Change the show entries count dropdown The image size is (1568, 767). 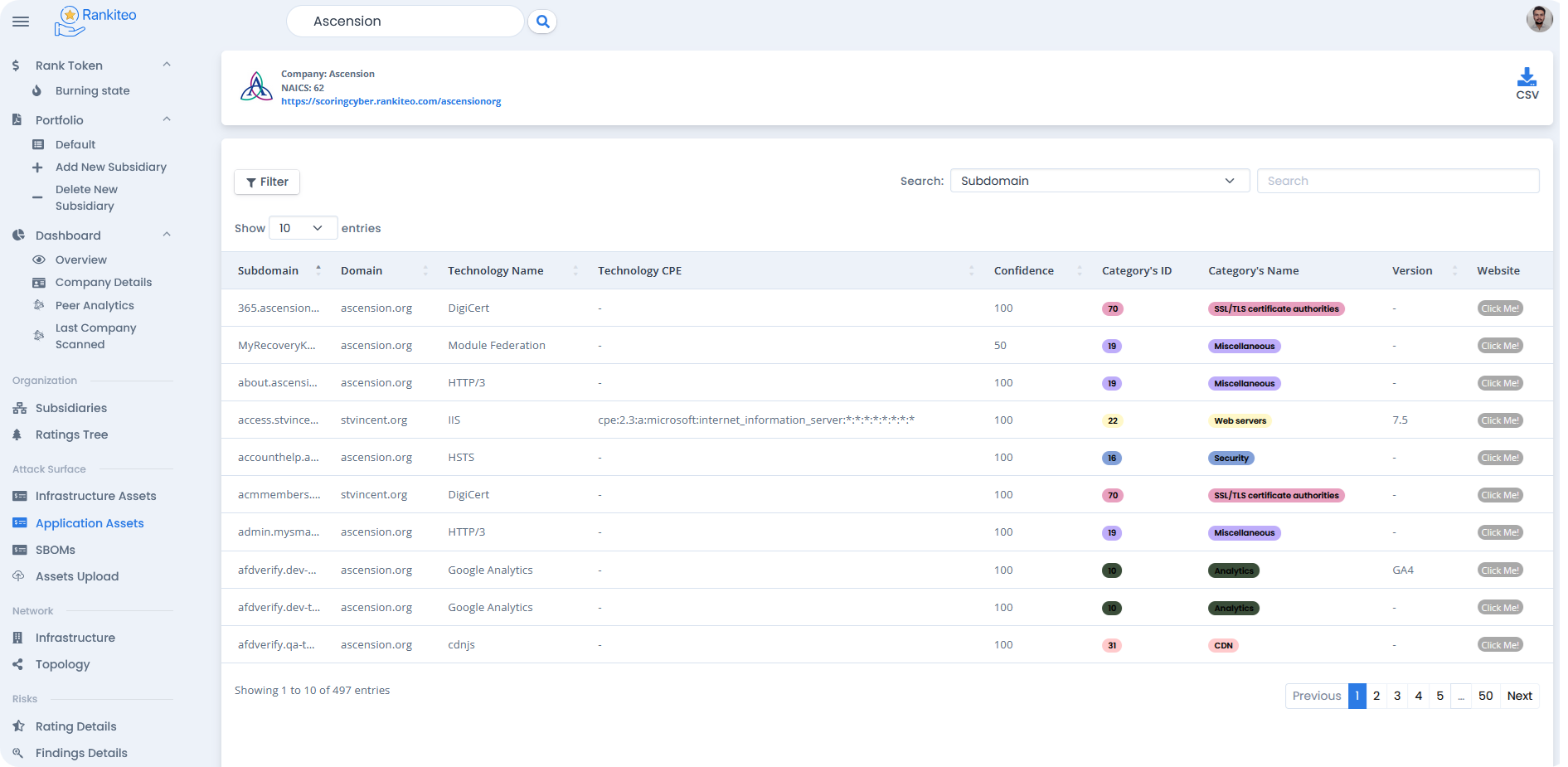tap(302, 228)
